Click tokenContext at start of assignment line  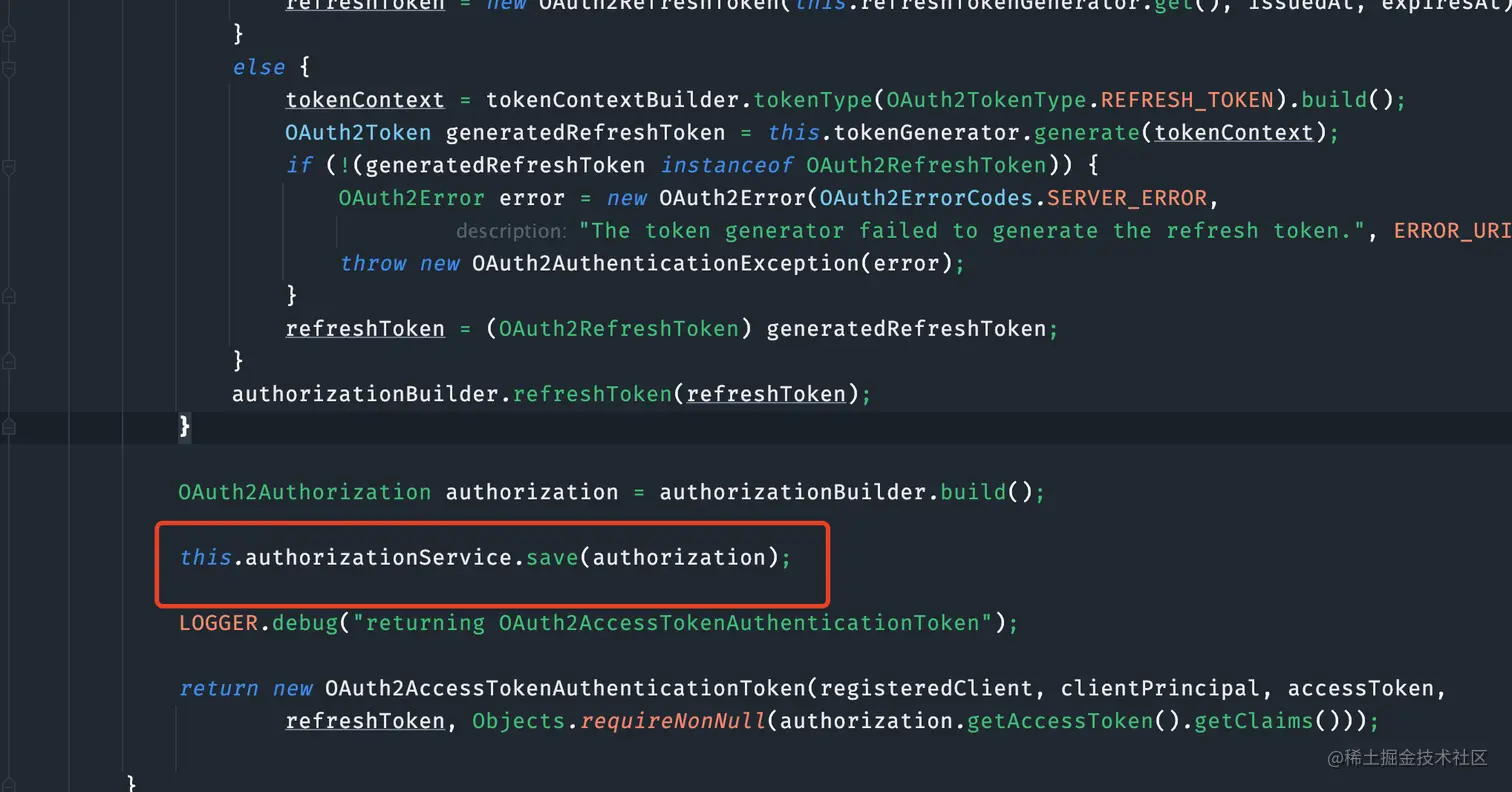point(365,100)
